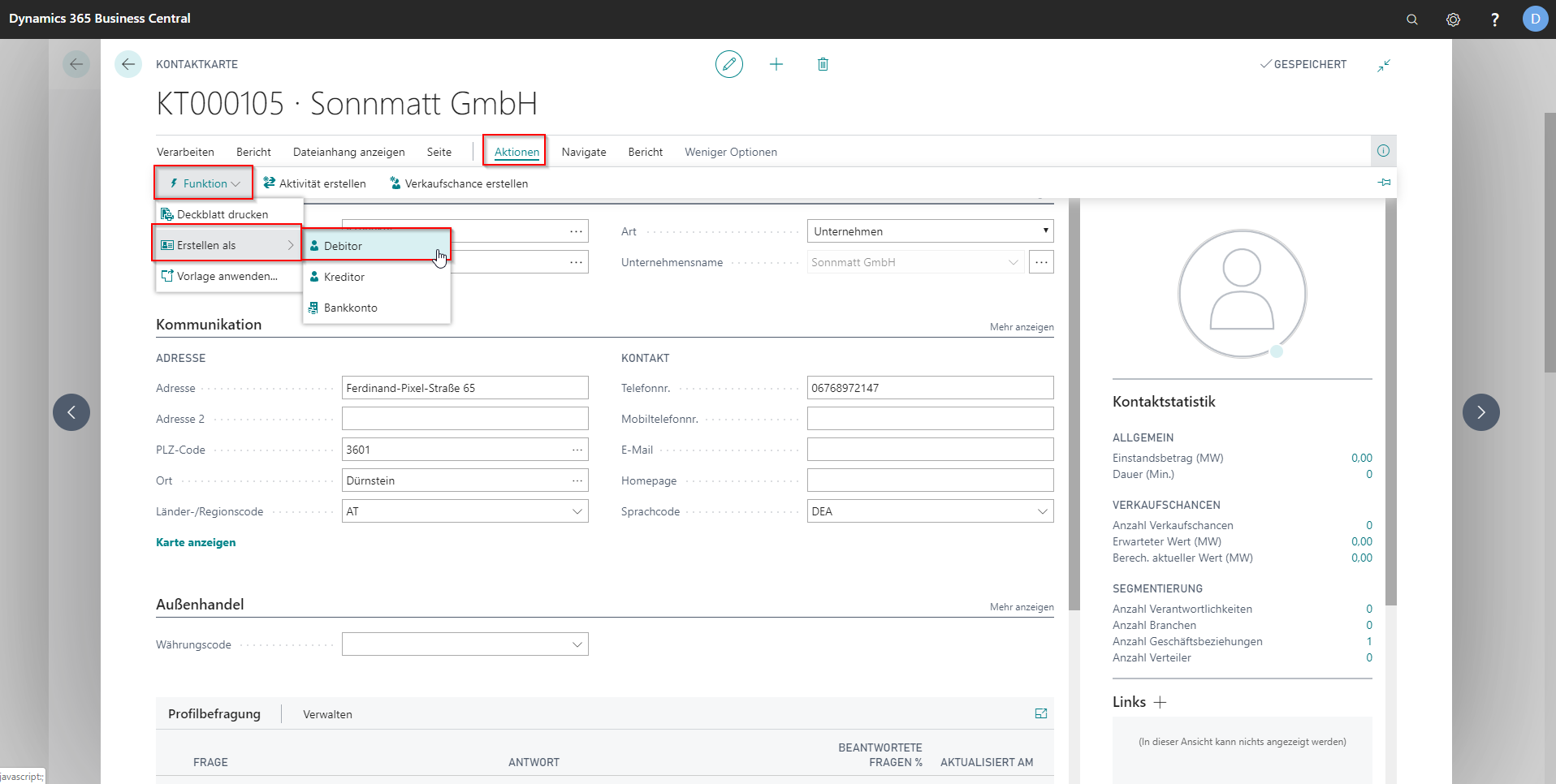Click the greyed background back arrow
Image resolution: width=1556 pixels, height=784 pixels.
point(76,64)
